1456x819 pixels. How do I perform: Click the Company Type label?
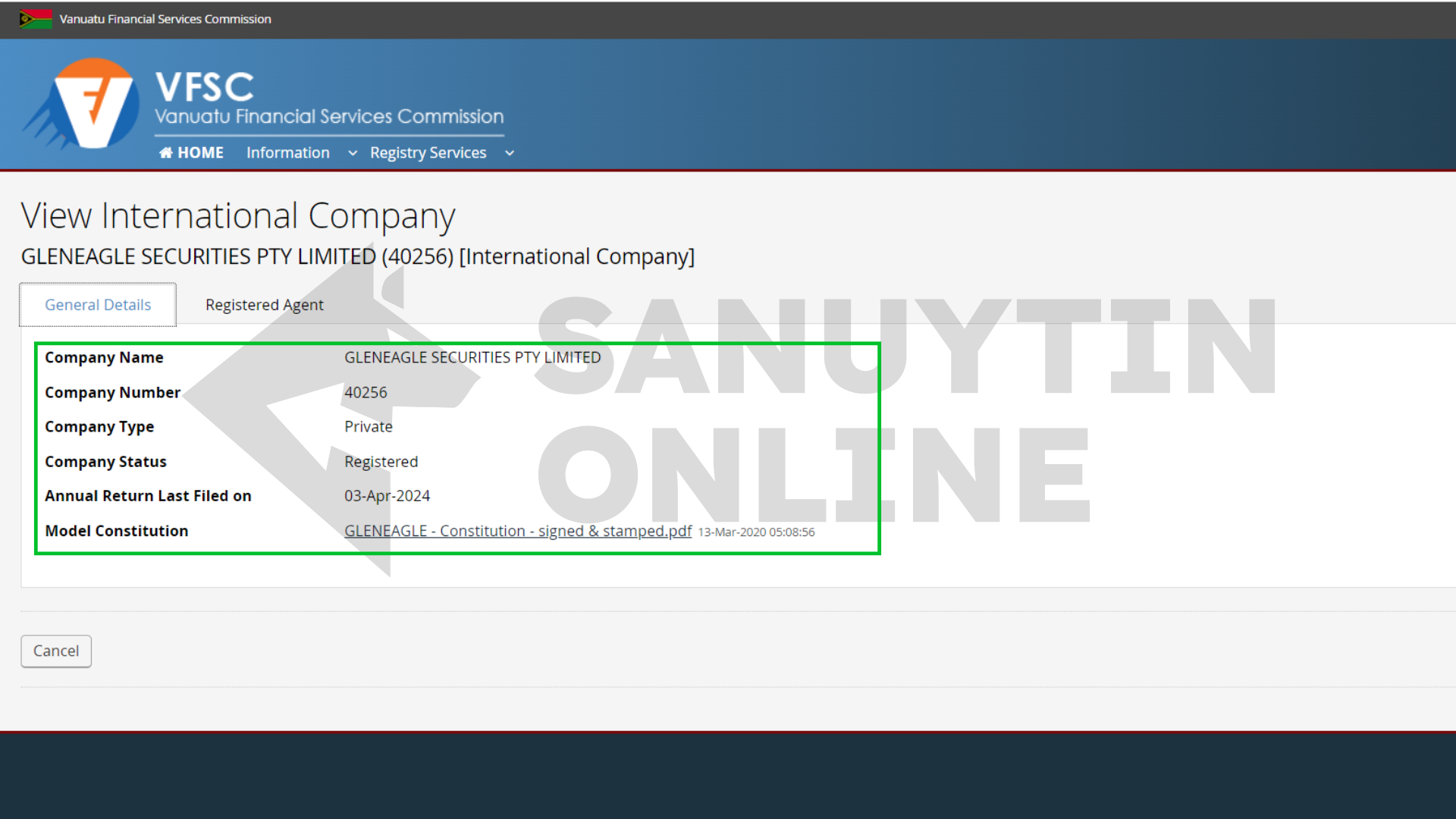click(99, 426)
